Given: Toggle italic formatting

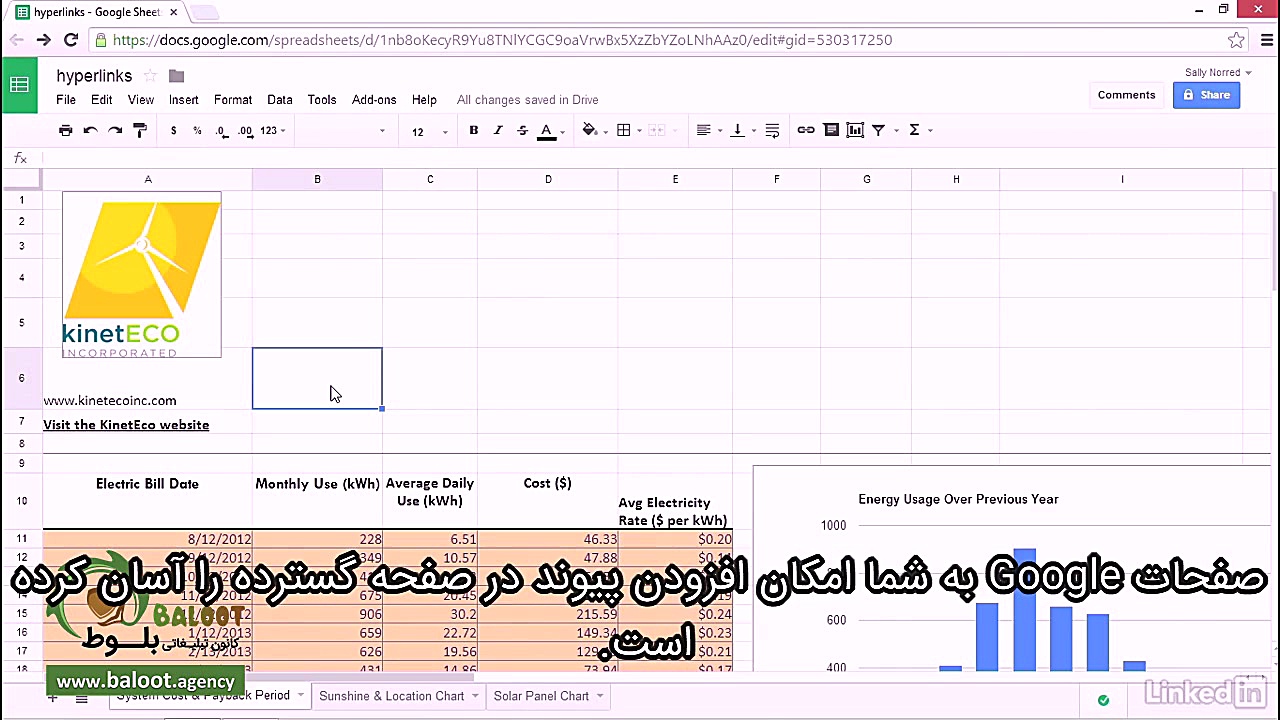Looking at the screenshot, I should point(497,130).
